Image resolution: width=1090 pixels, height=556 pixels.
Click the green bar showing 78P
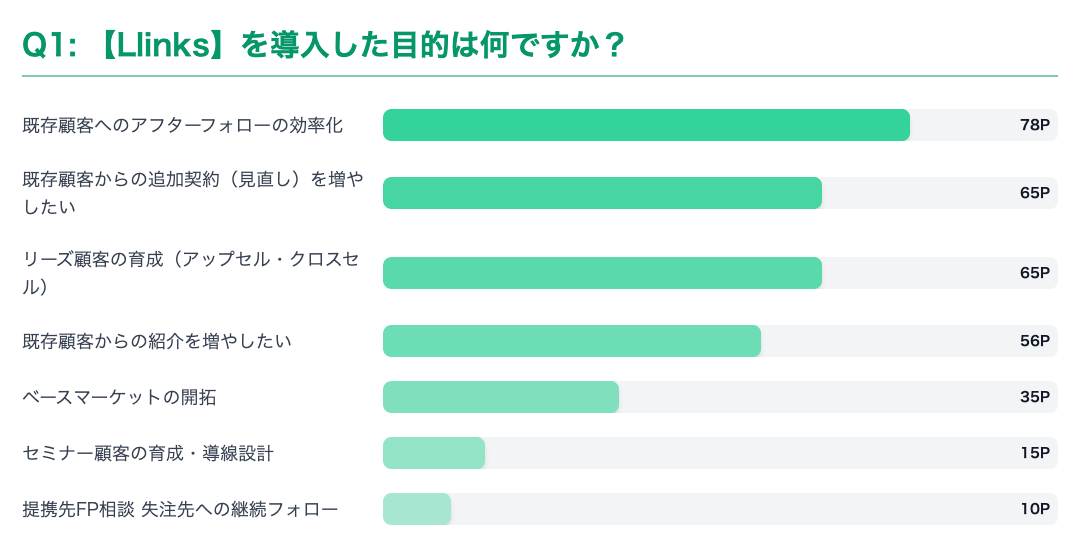[646, 125]
